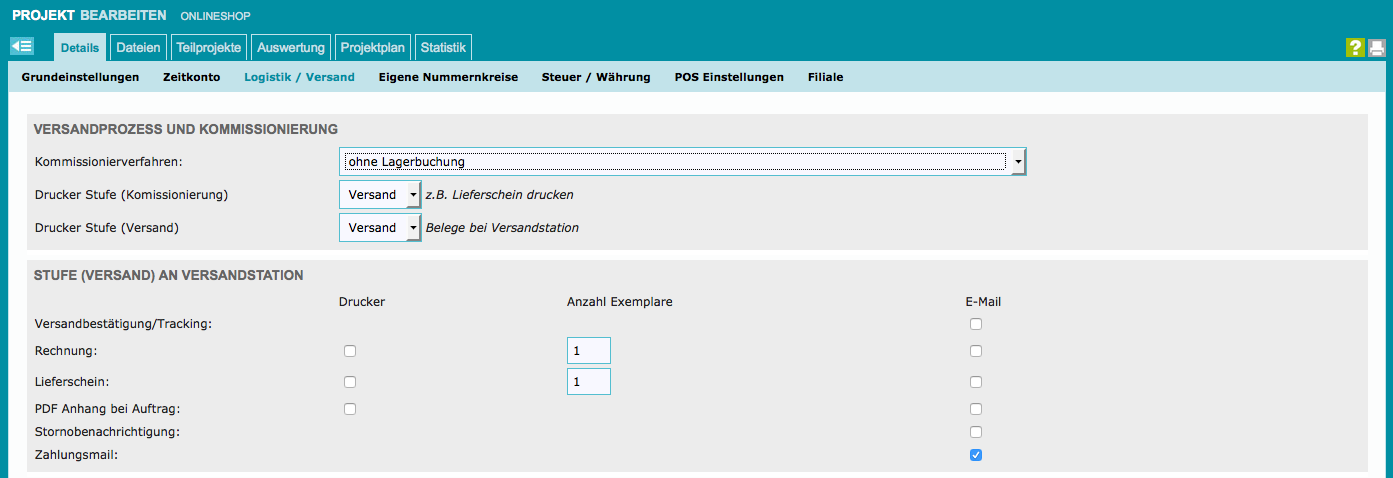Click Rechnung Anzahl Exemplare input field

588,351
